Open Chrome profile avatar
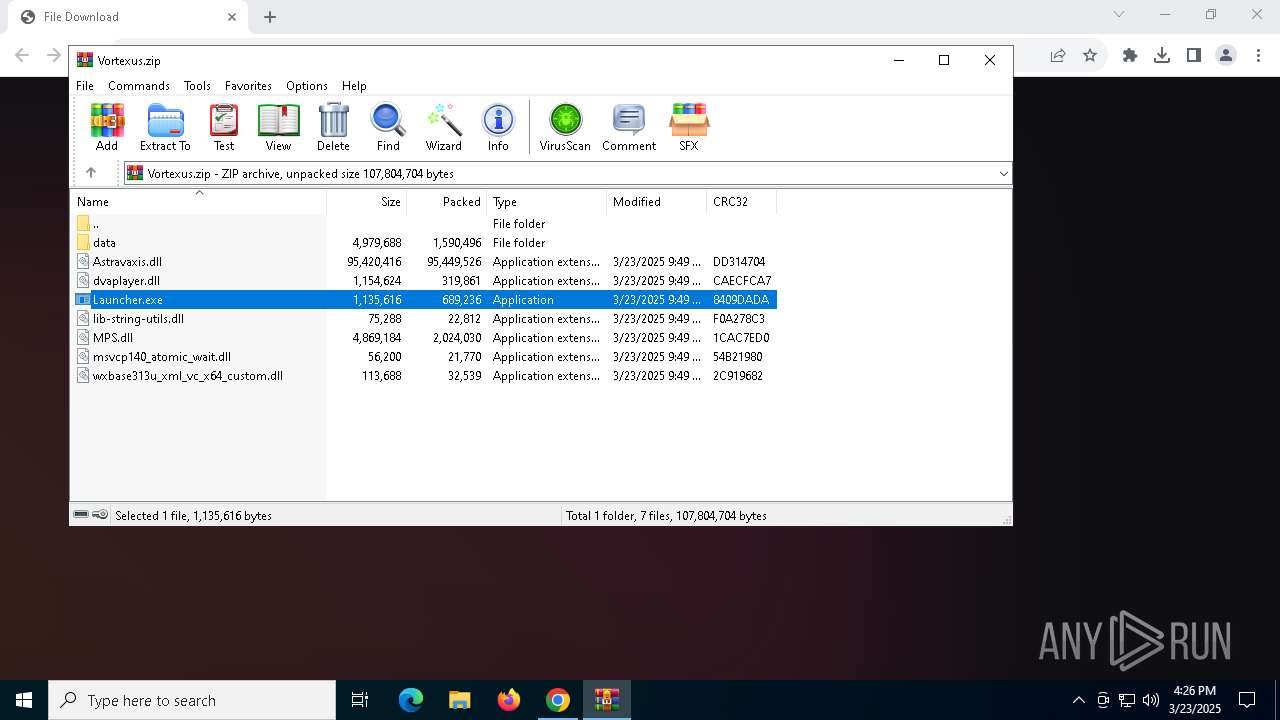Screen dimensions: 1280x720 [1226, 56]
